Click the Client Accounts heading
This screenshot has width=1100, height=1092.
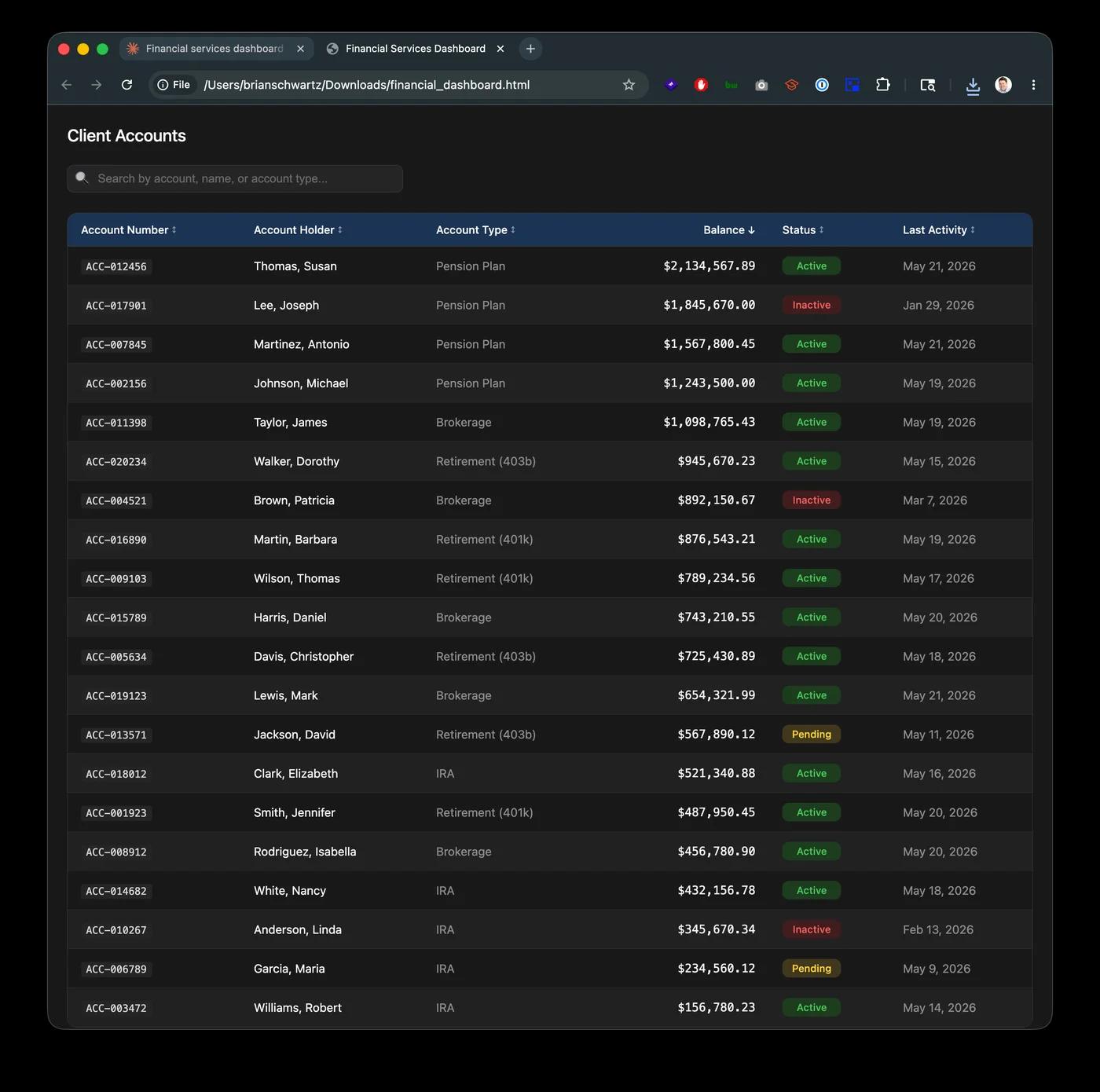pyautogui.click(x=126, y=136)
